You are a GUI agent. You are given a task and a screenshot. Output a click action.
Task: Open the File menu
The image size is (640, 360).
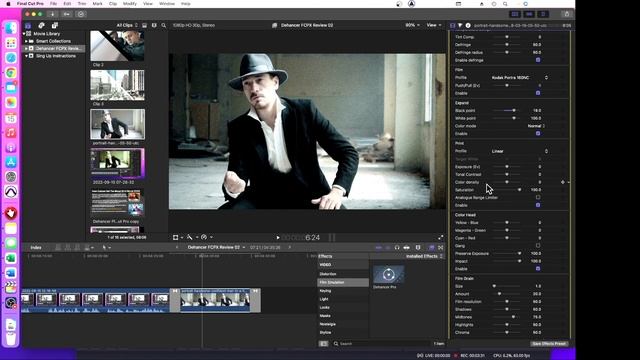coord(53,4)
